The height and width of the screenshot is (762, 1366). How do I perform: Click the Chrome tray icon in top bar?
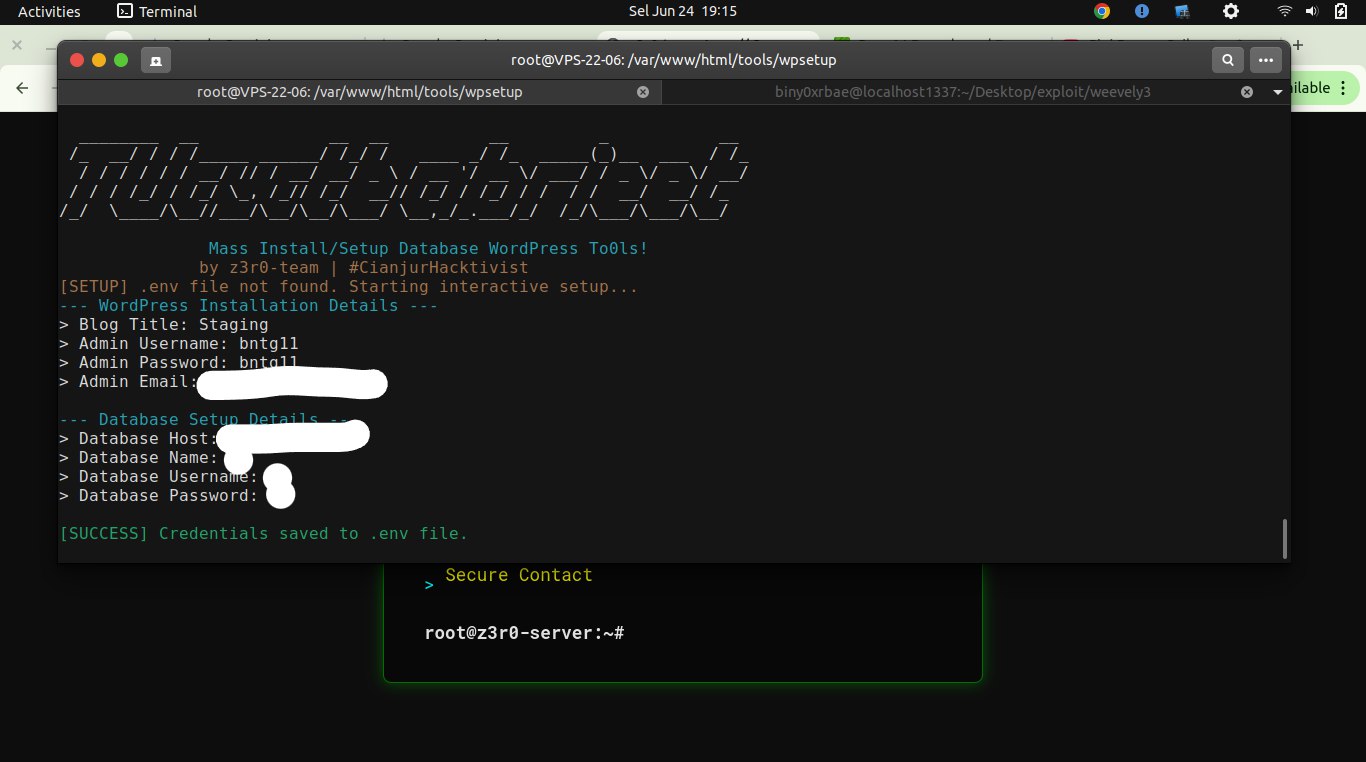1102,12
